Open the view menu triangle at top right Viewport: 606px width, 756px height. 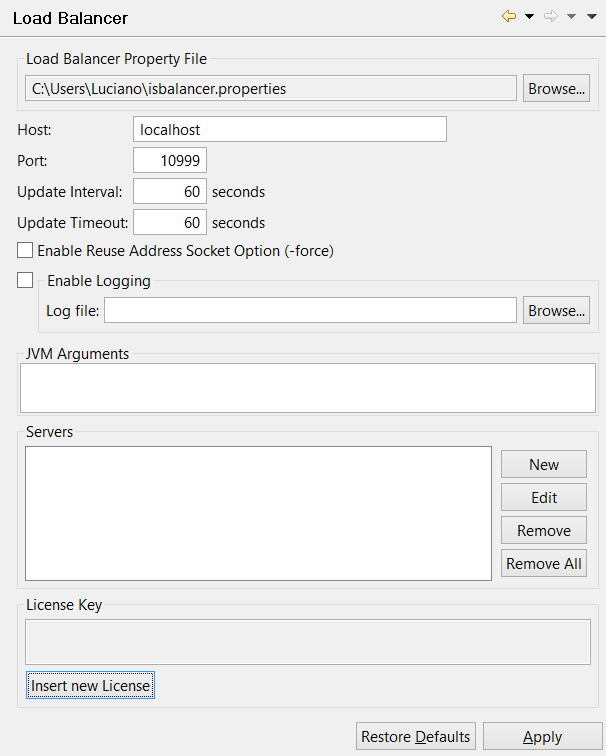[592, 17]
